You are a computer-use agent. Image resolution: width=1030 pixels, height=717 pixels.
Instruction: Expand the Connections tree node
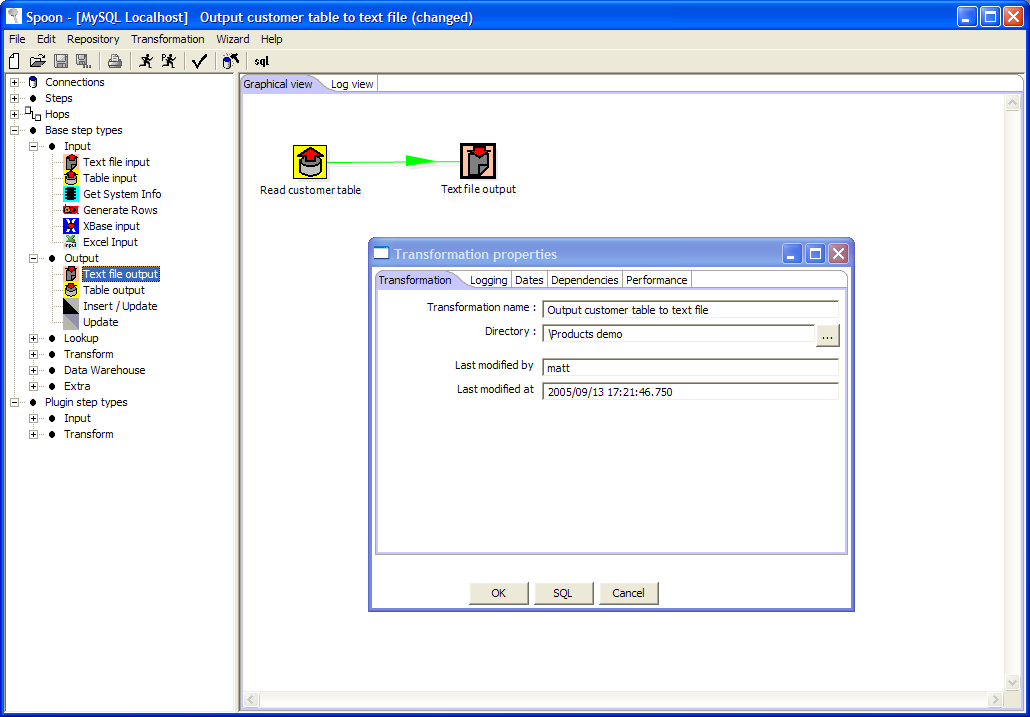(15, 82)
